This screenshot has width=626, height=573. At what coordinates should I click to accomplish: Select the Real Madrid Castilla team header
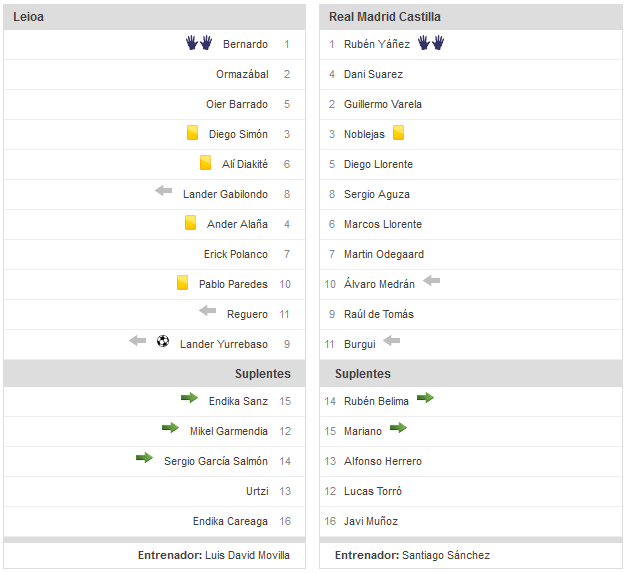(x=471, y=17)
